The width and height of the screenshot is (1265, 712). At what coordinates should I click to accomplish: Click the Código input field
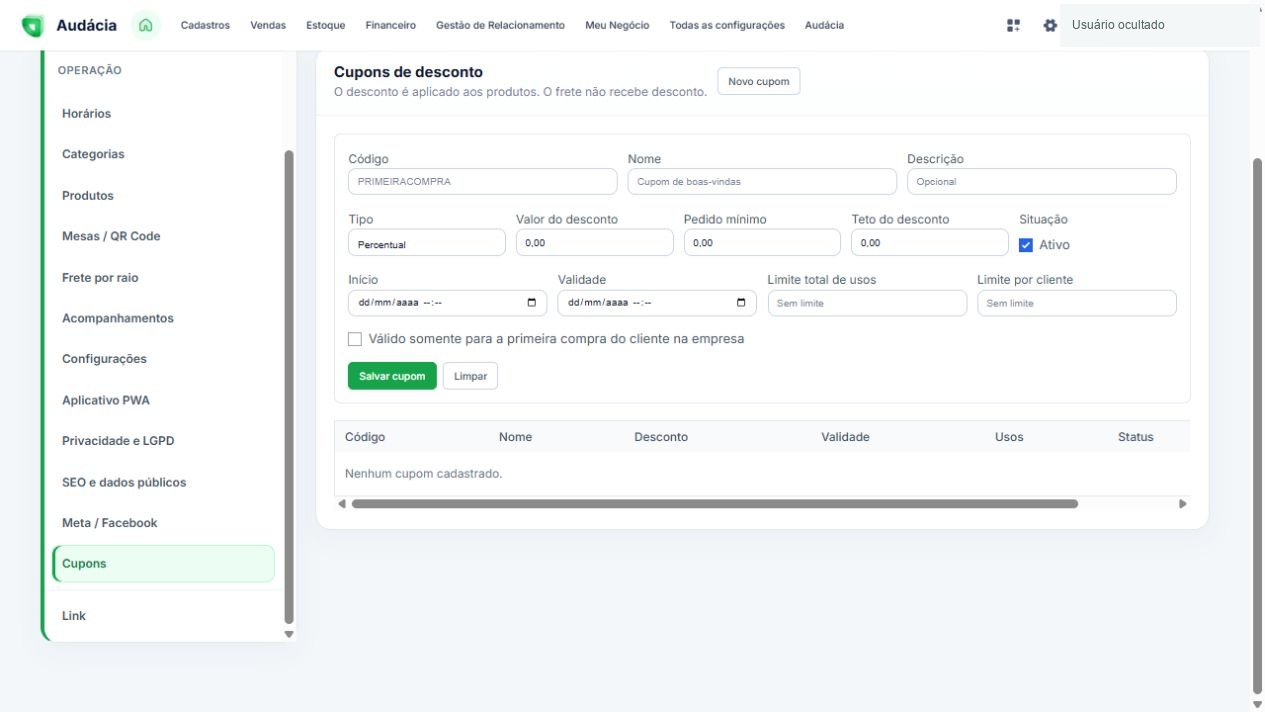tap(483, 181)
